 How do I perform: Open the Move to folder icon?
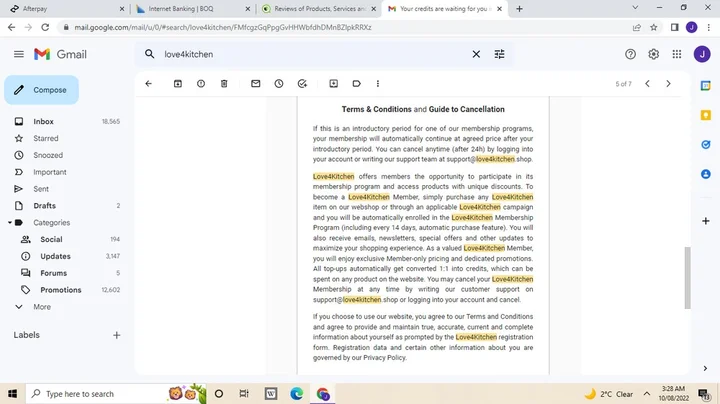coord(333,84)
